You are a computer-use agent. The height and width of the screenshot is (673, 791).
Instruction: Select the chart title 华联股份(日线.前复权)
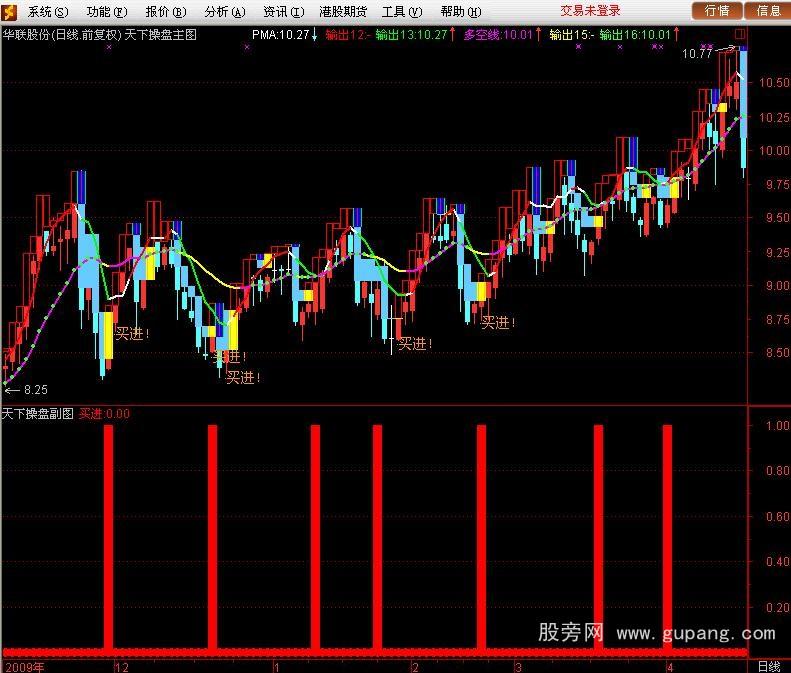[62, 35]
